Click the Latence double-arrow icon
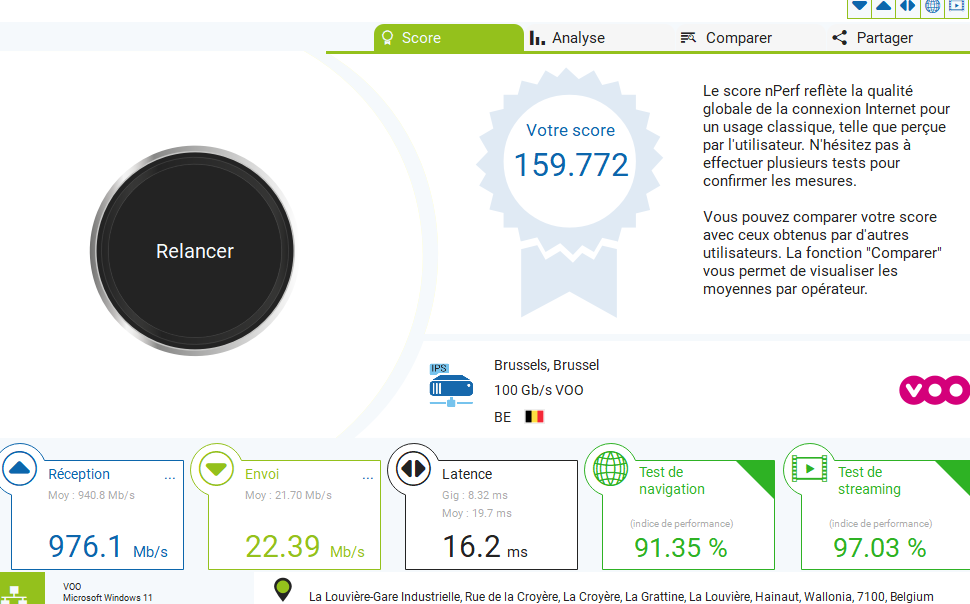This screenshot has width=970, height=604. [x=413, y=468]
